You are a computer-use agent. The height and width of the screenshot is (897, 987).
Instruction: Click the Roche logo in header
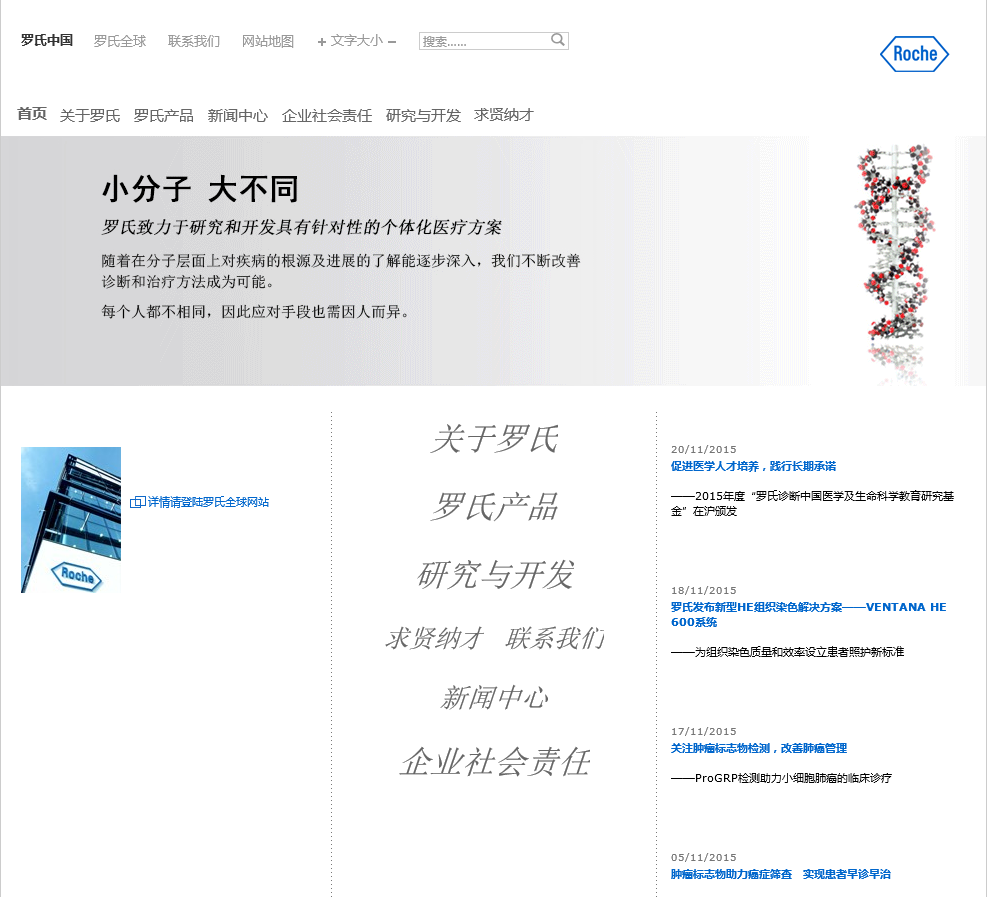(914, 54)
